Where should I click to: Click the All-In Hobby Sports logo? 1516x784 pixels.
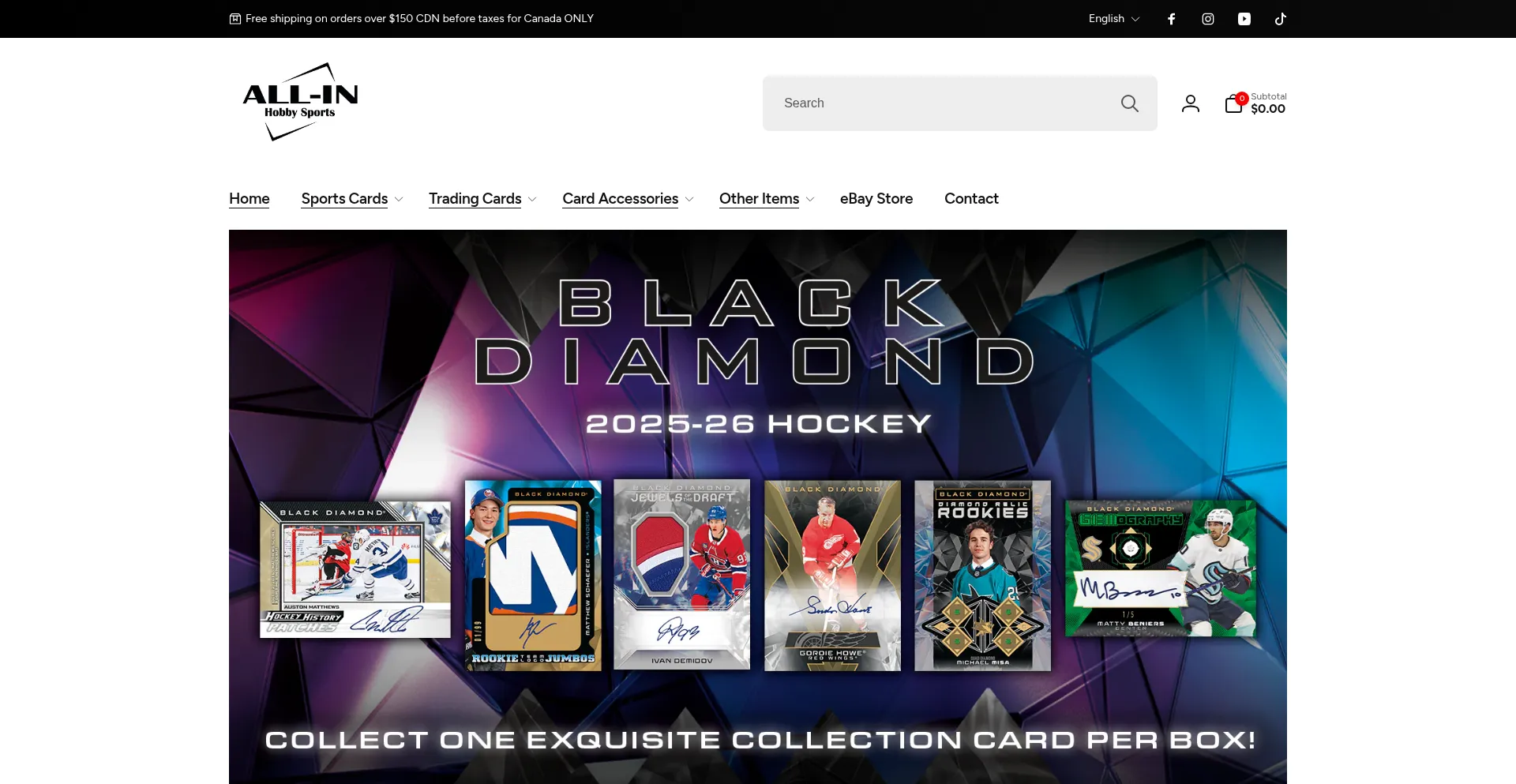pos(300,103)
